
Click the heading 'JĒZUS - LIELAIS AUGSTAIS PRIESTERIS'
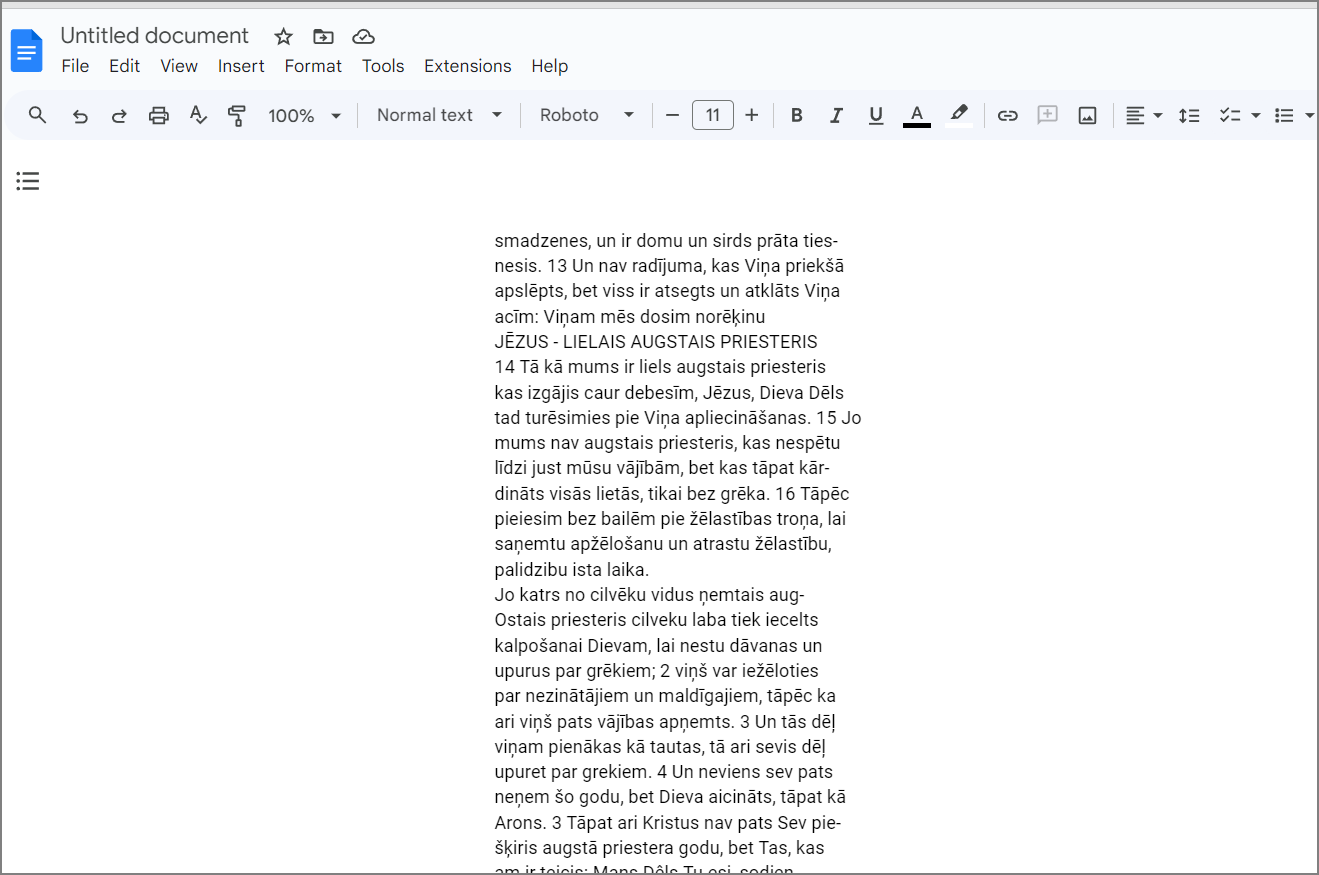click(656, 342)
